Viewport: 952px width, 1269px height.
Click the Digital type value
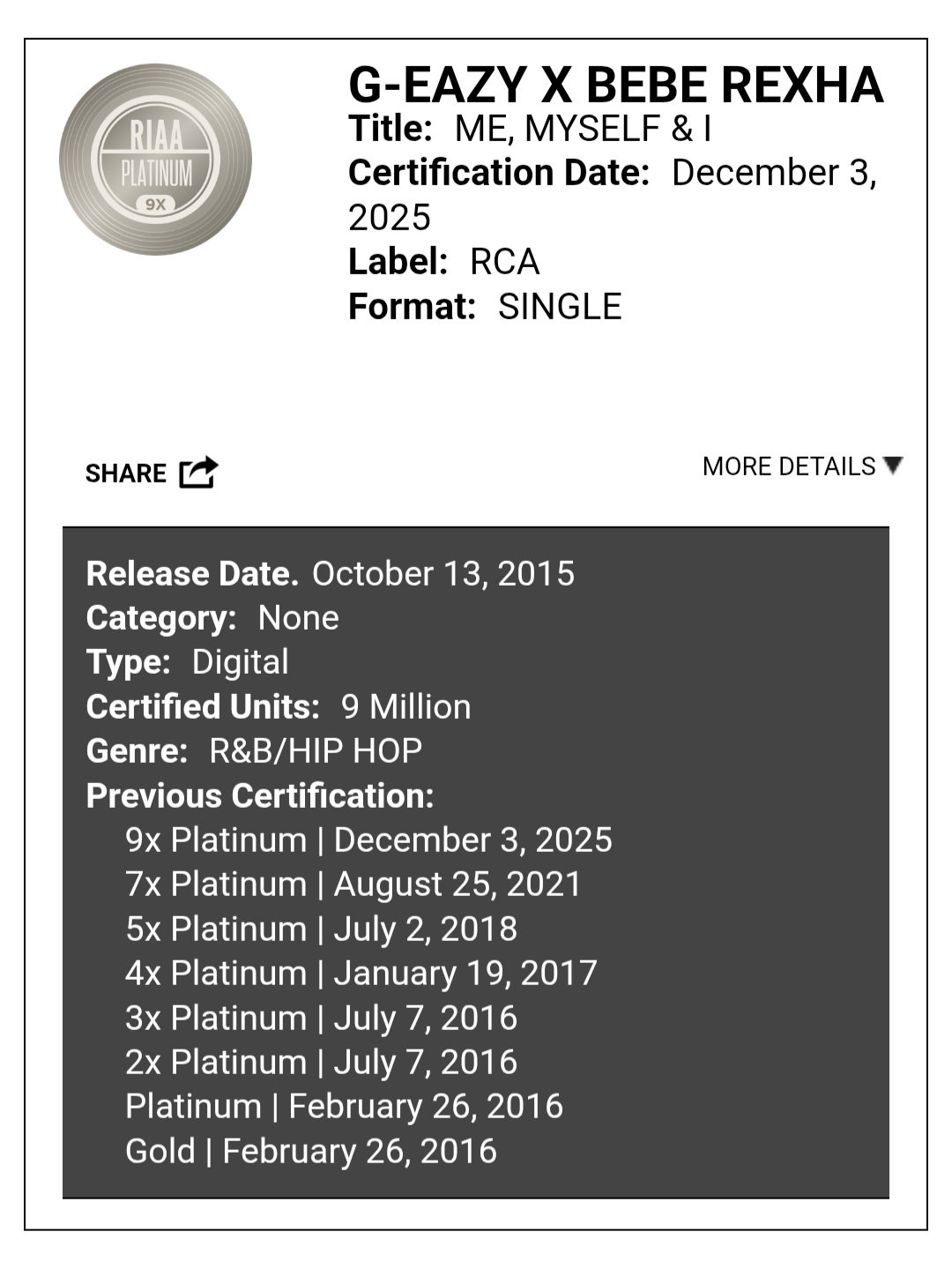pyautogui.click(x=240, y=662)
